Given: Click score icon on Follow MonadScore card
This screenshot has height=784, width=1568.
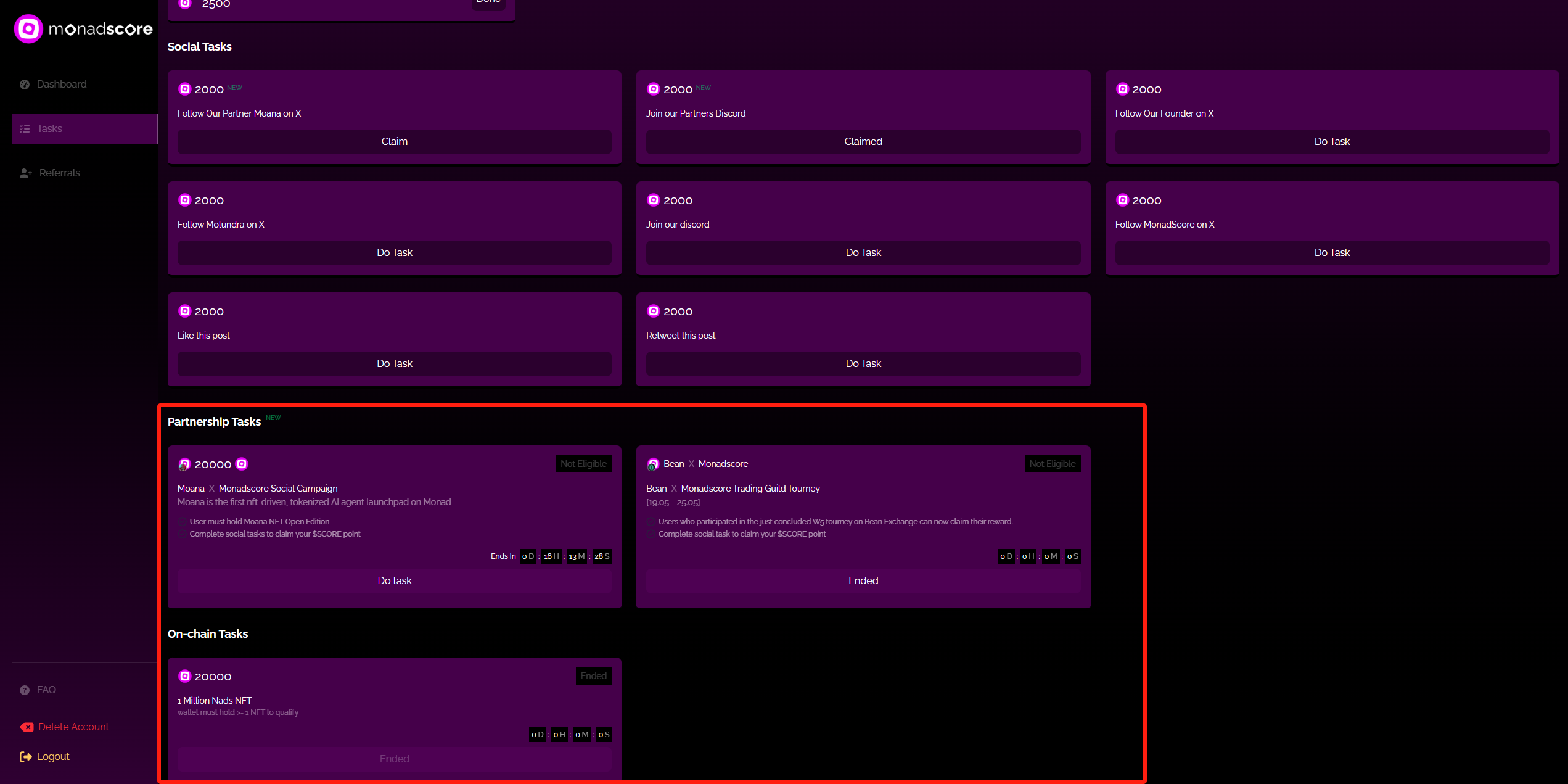Looking at the screenshot, I should click(x=1123, y=200).
